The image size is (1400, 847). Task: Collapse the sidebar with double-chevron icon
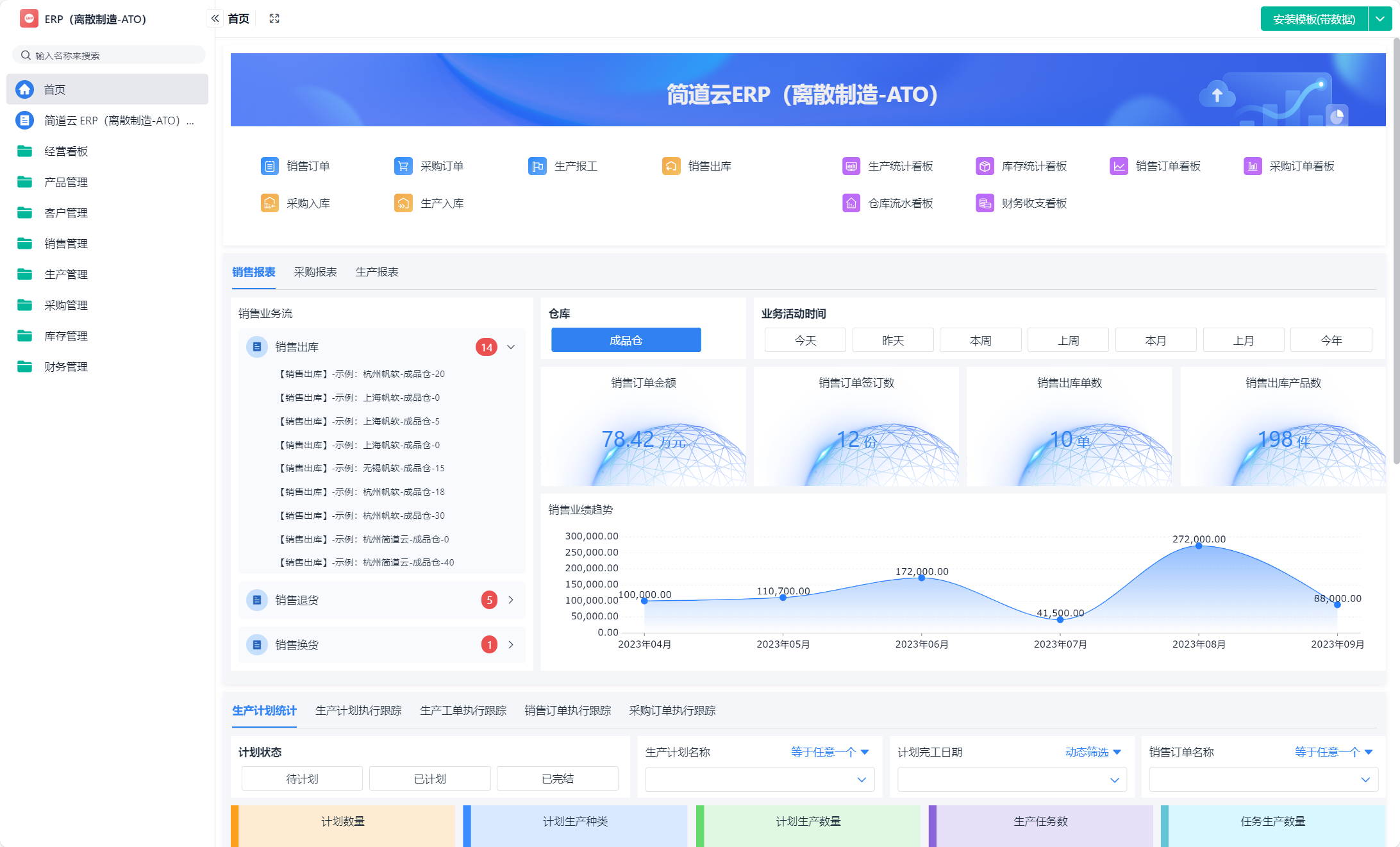click(215, 19)
